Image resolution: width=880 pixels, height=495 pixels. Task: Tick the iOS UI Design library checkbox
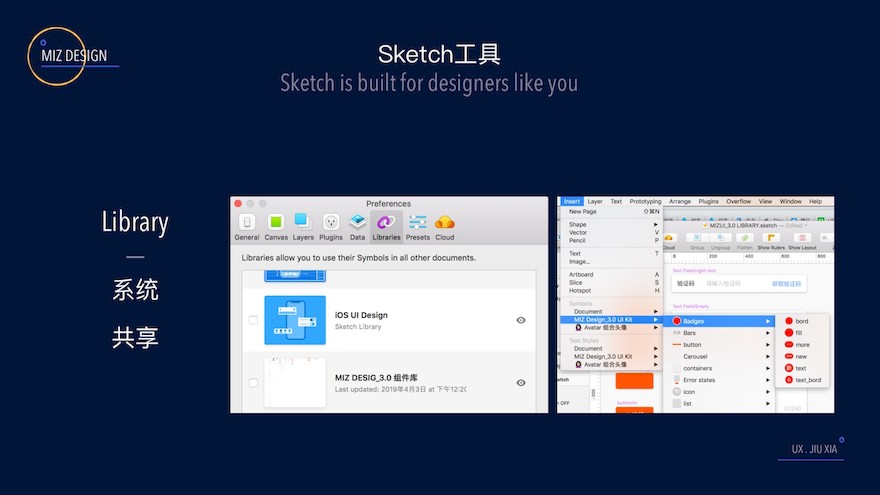click(x=253, y=320)
